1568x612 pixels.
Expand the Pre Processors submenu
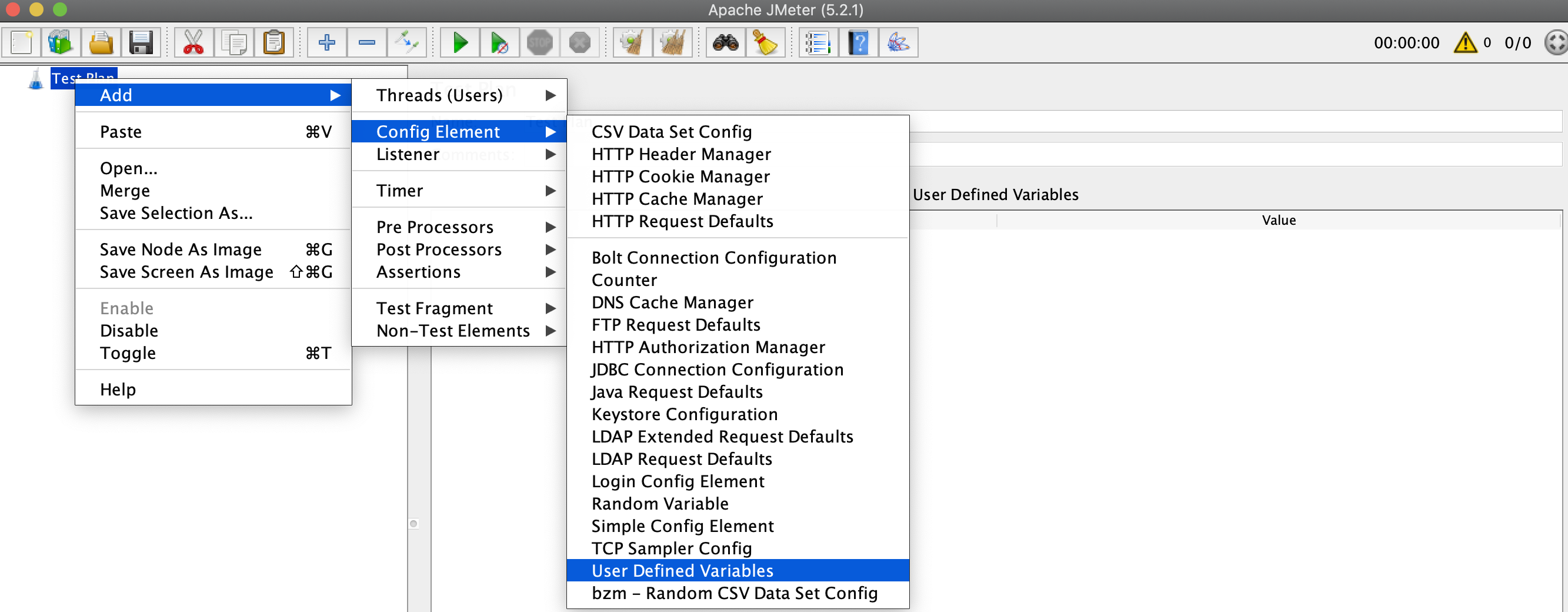pyautogui.click(x=459, y=227)
